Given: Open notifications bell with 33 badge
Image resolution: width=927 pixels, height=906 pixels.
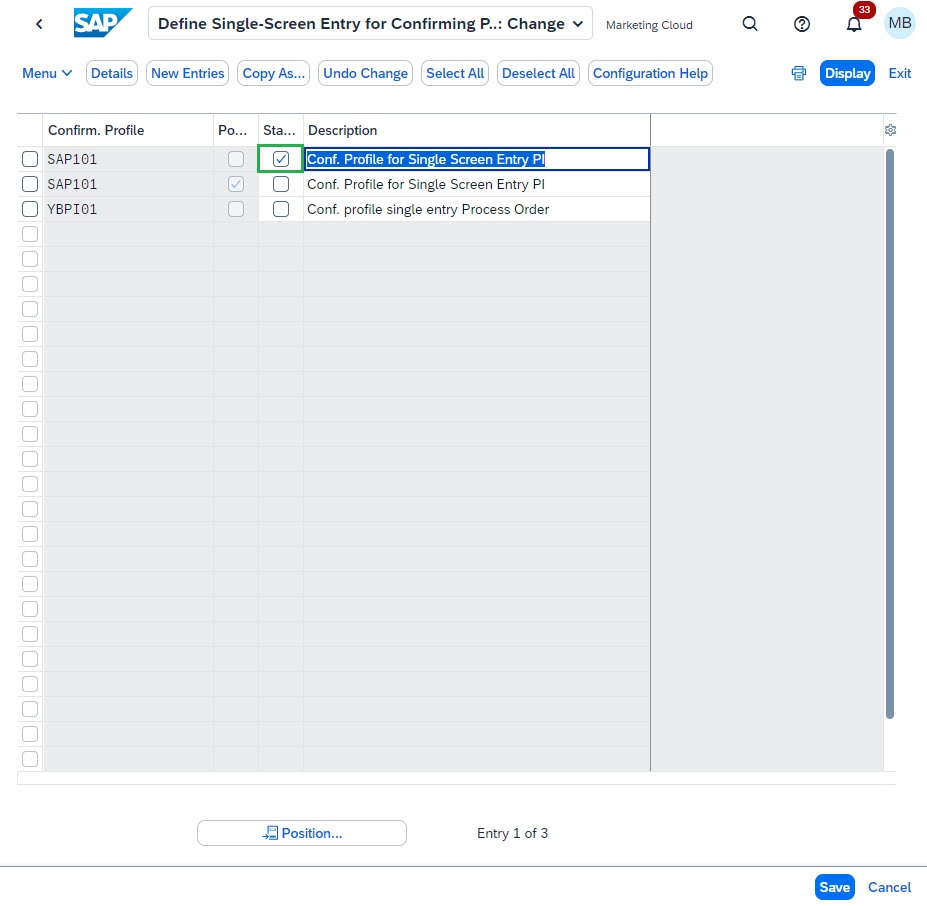Looking at the screenshot, I should pyautogui.click(x=854, y=24).
